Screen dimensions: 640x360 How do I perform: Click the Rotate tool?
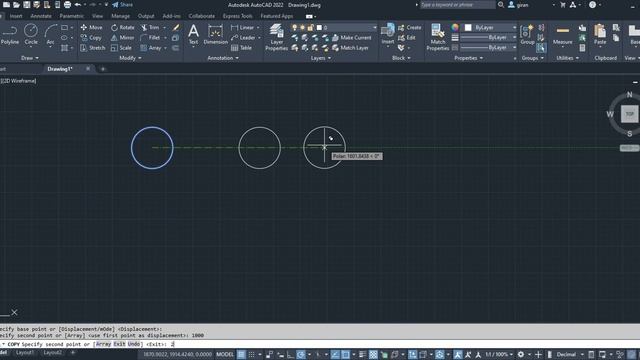point(122,27)
